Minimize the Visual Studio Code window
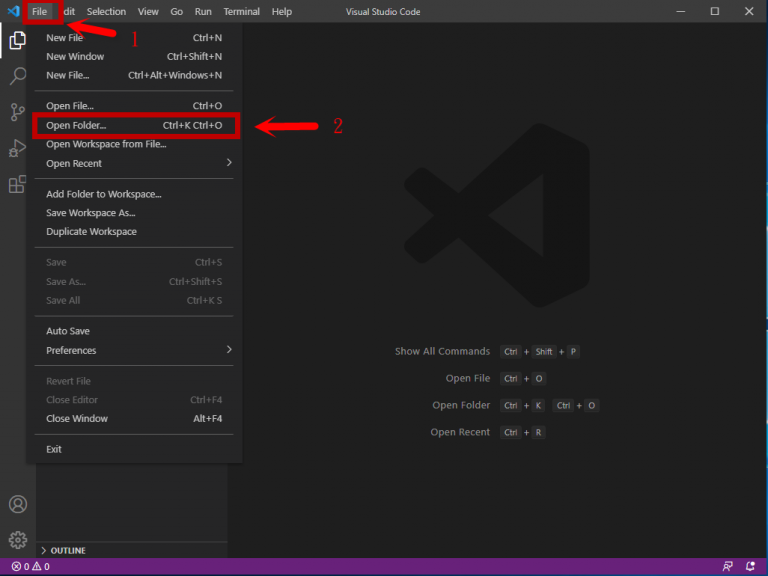This screenshot has height=576, width=768. [681, 11]
